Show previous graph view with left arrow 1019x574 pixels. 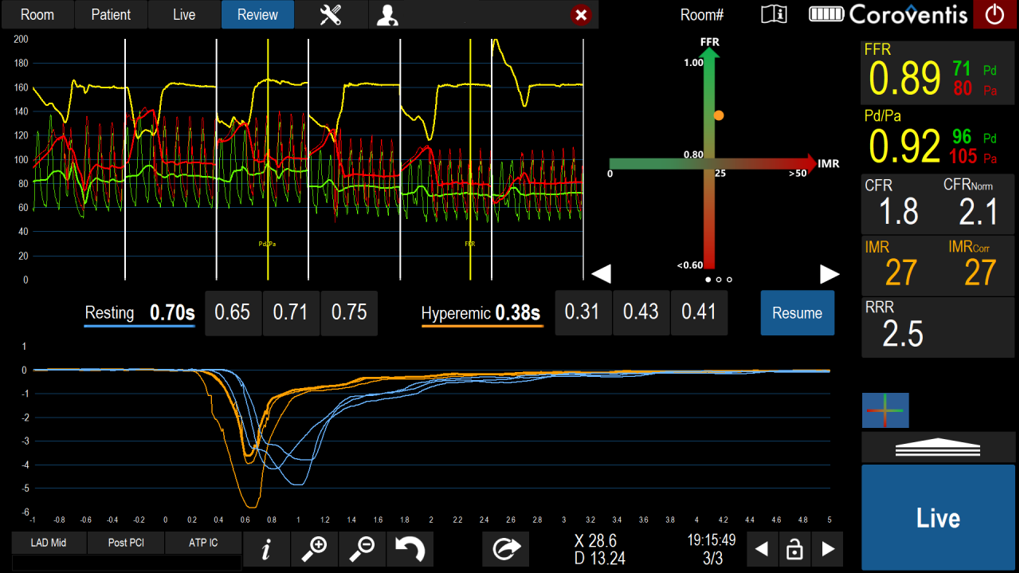[x=601, y=275]
